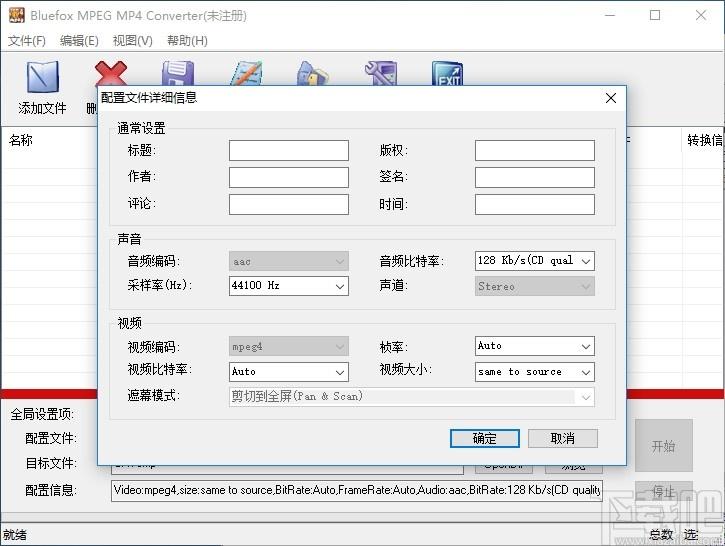Click the EXIT toolbar icon

click(x=447, y=73)
